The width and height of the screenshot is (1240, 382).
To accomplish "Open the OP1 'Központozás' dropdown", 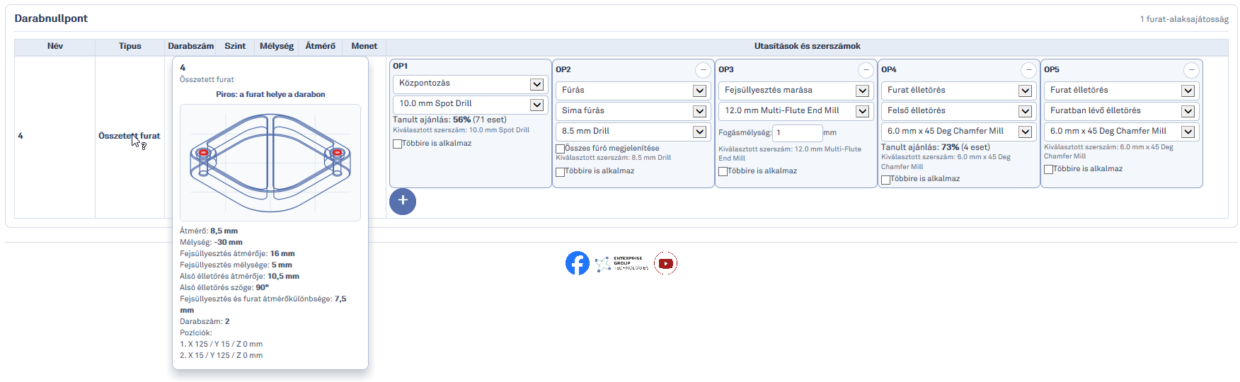I will coord(470,83).
